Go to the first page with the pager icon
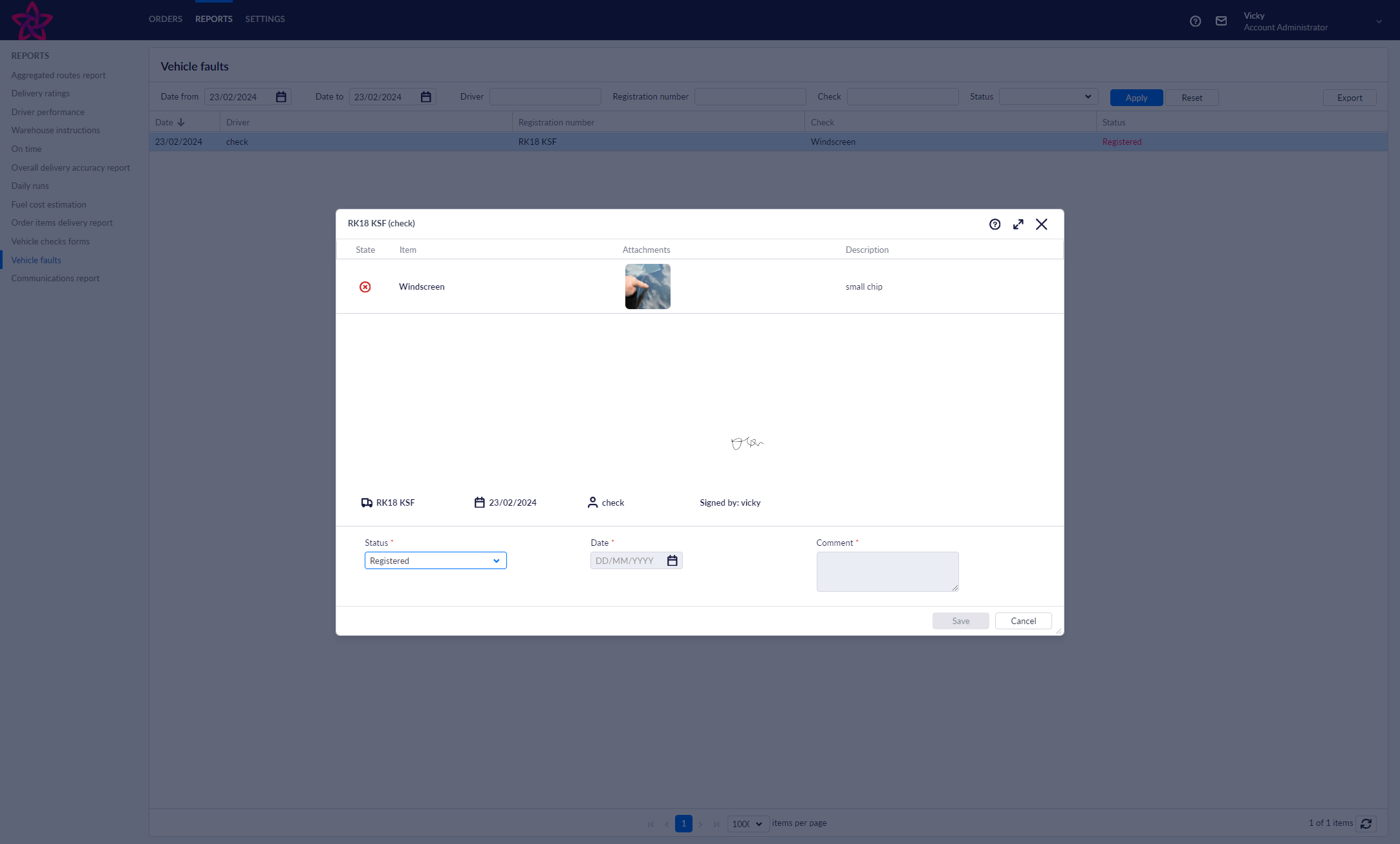This screenshot has height=844, width=1400. click(x=651, y=824)
